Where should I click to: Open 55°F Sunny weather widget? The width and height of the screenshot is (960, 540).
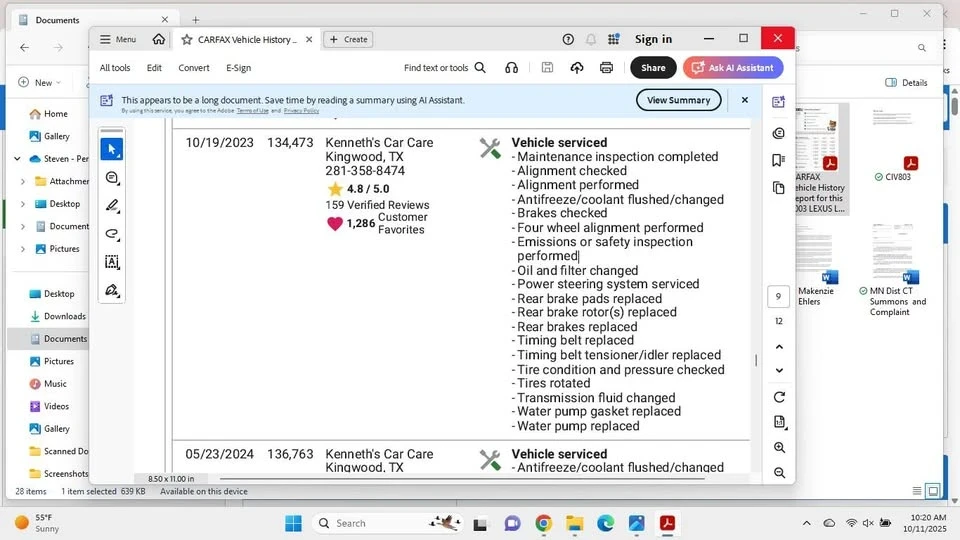coord(38,523)
